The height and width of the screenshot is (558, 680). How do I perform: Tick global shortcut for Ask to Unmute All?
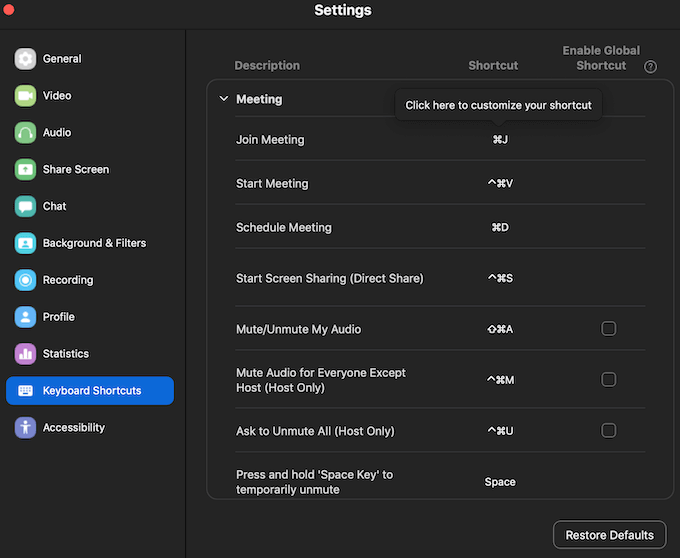[609, 431]
